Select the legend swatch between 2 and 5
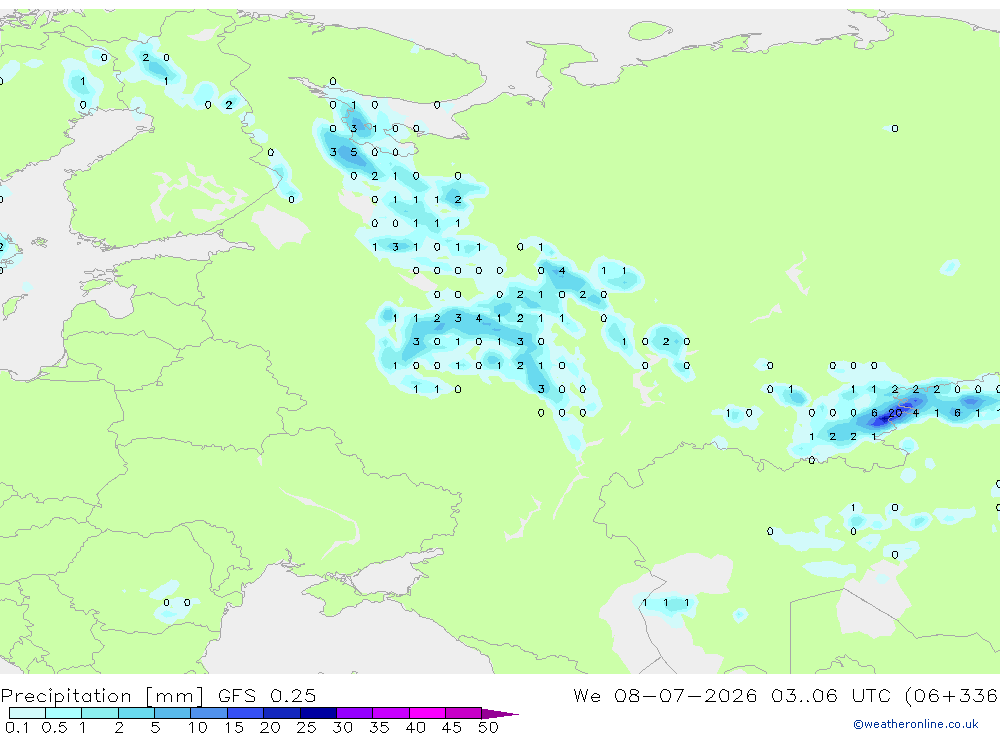The image size is (1000, 733). click(136, 713)
